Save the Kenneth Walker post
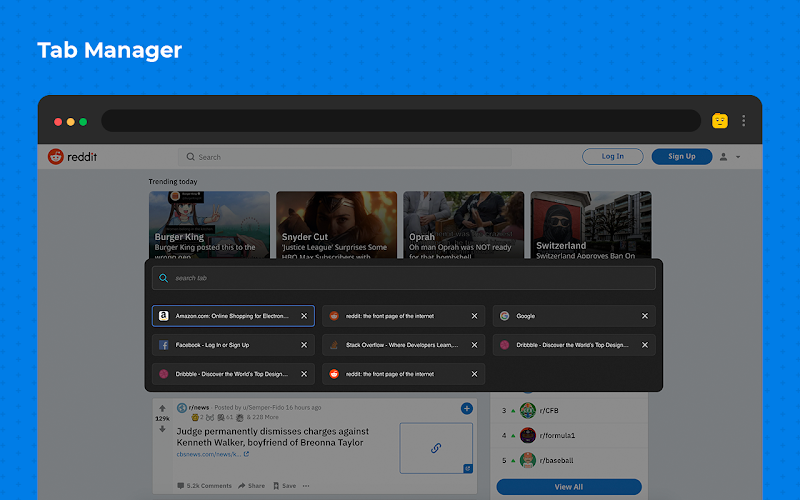 tap(285, 486)
